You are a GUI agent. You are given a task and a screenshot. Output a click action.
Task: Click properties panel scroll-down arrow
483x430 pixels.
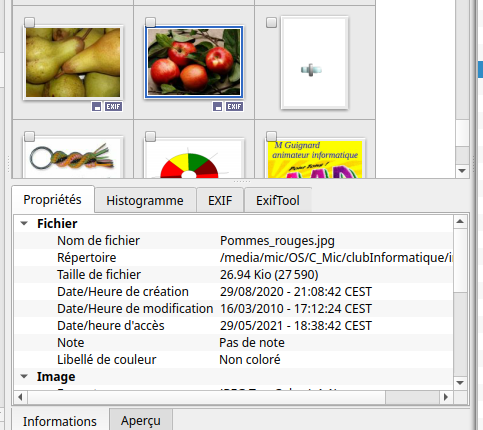click(x=460, y=382)
